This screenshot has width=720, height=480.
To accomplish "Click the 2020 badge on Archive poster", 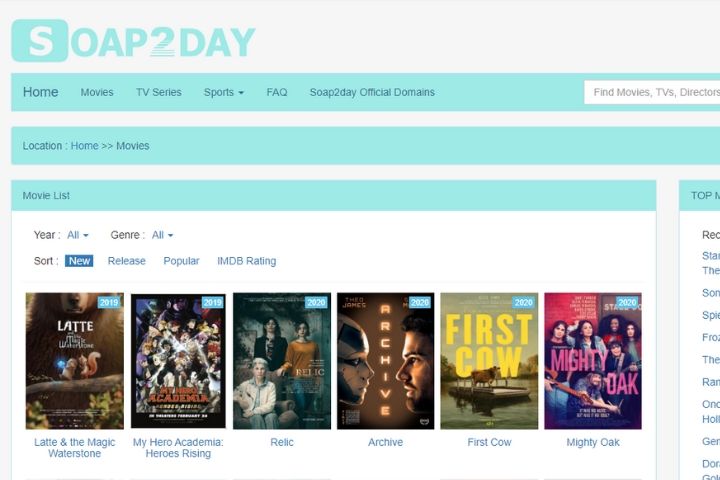I will [420, 302].
